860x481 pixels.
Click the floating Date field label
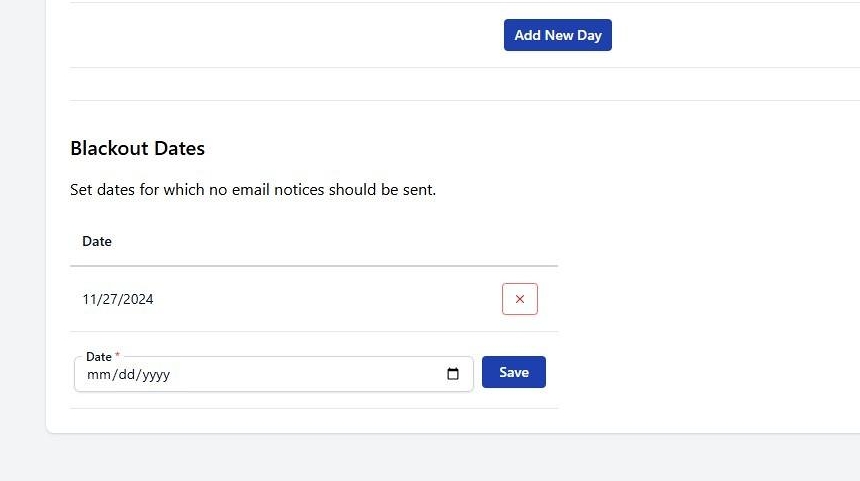[x=98, y=357]
